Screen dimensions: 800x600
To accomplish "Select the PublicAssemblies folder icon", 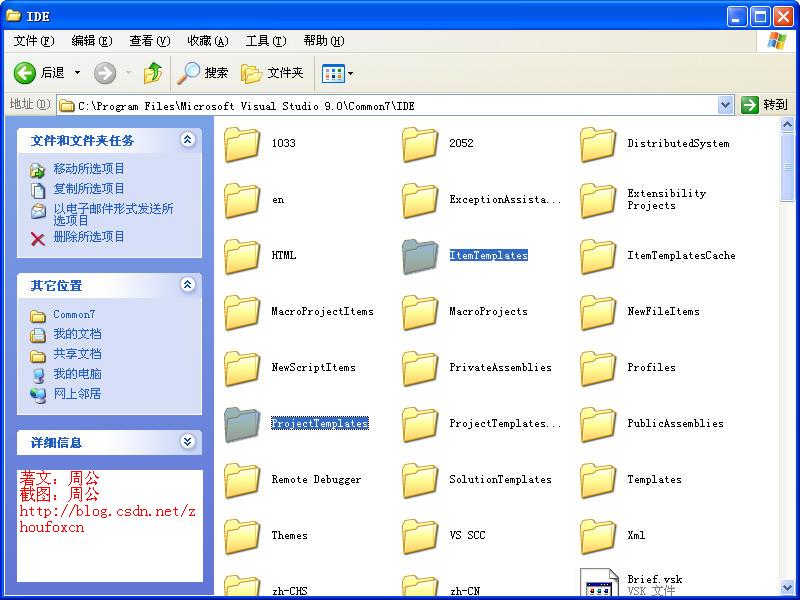I will coord(598,424).
